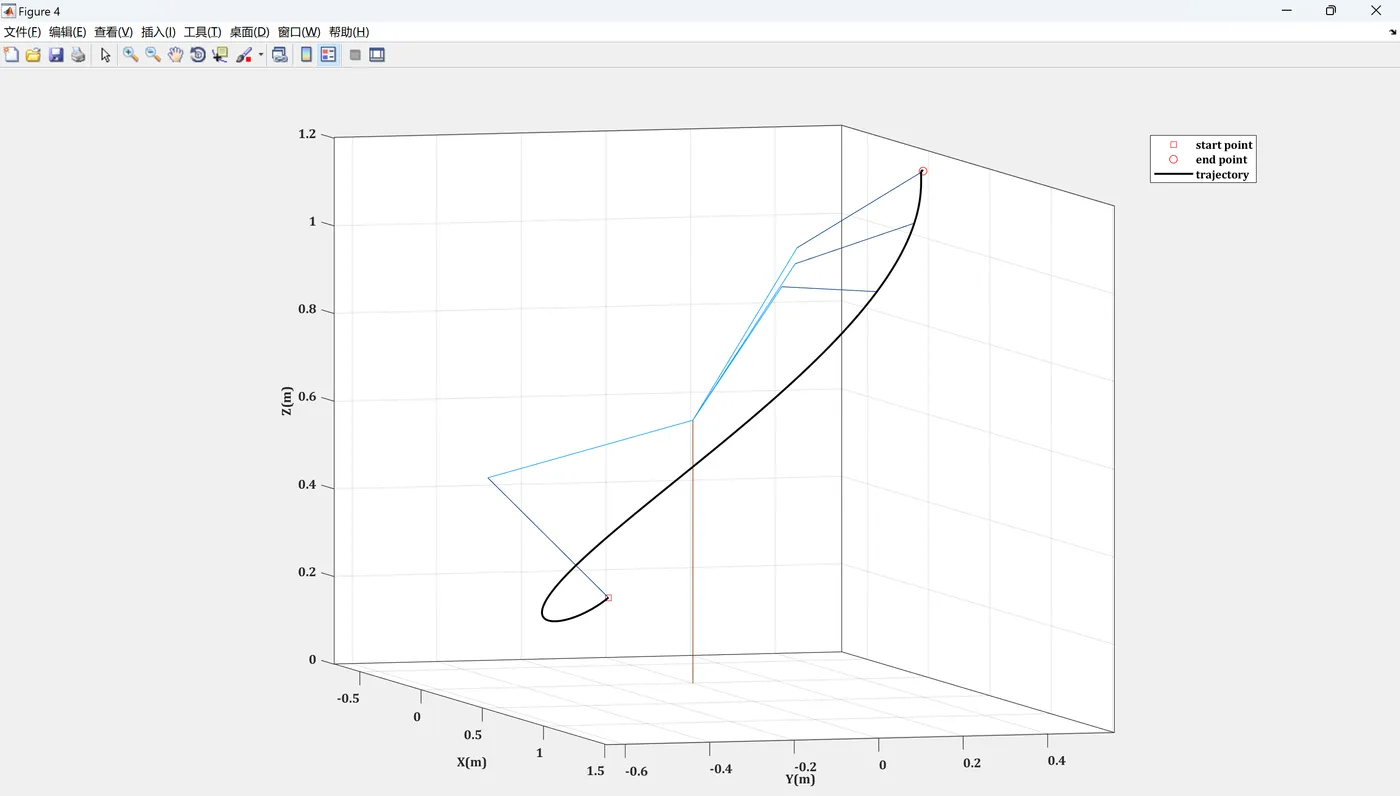Minimize the Figure 4 window
The width and height of the screenshot is (1400, 796).
[x=1285, y=11]
